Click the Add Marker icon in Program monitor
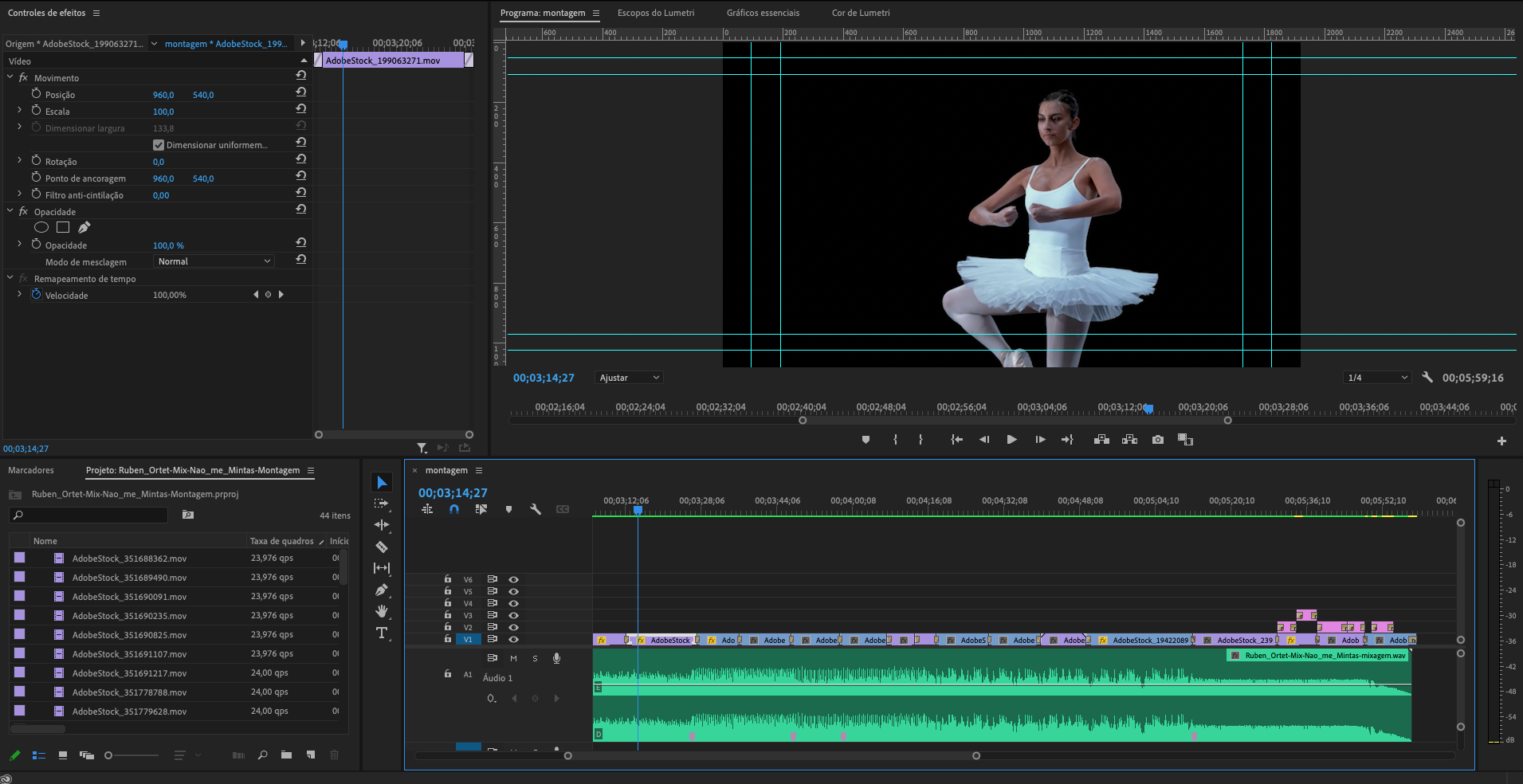1523x784 pixels. [866, 440]
